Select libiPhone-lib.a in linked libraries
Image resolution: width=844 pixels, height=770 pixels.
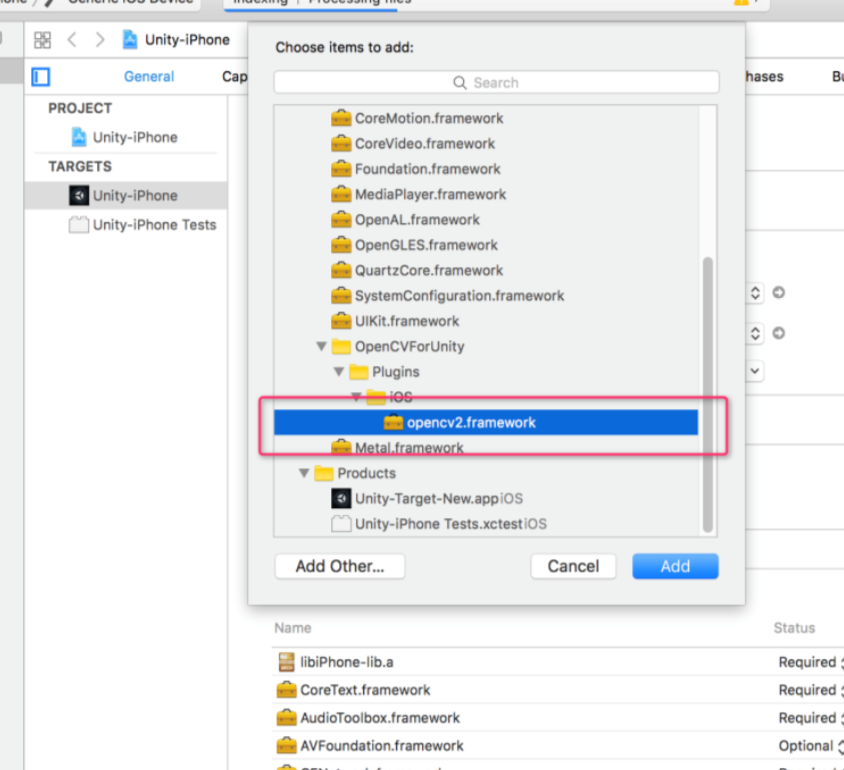[x=347, y=662]
